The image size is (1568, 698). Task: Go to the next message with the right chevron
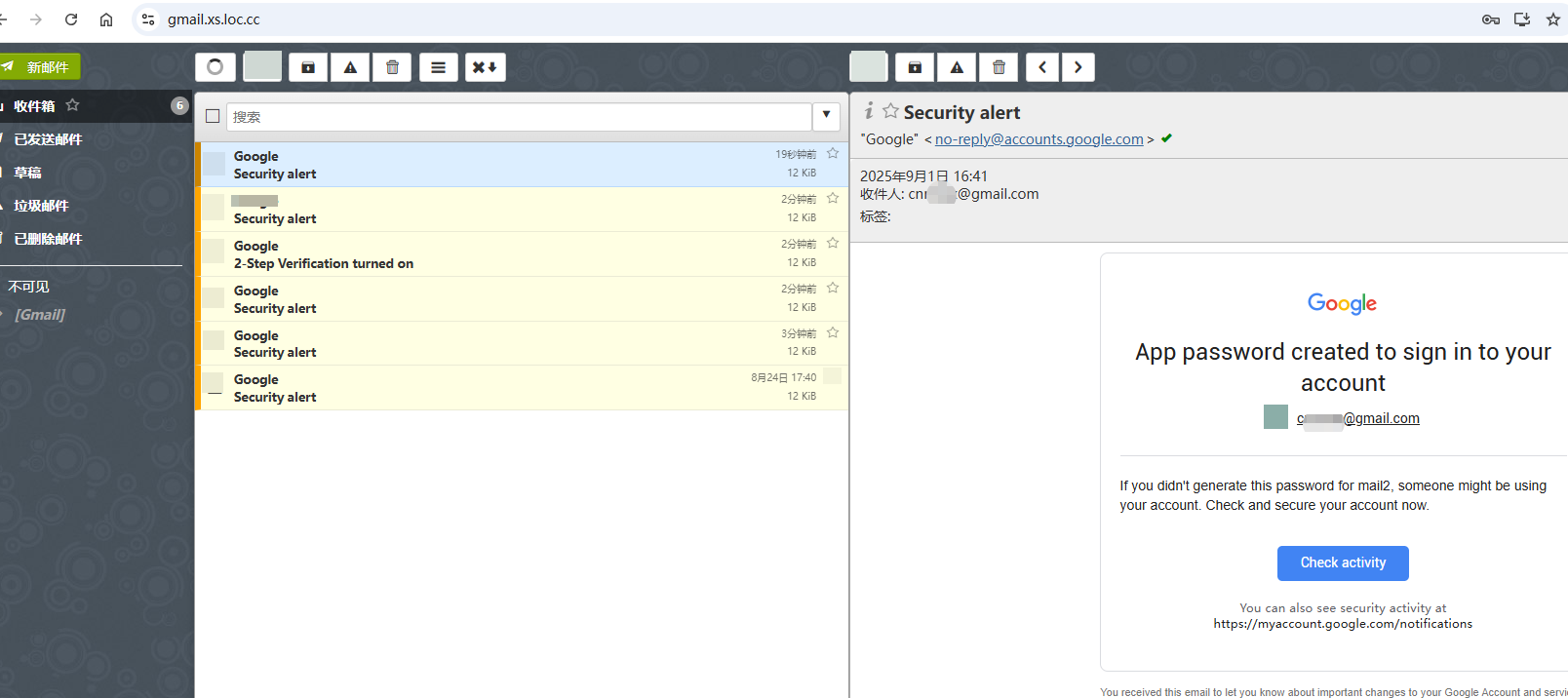pyautogui.click(x=1078, y=67)
